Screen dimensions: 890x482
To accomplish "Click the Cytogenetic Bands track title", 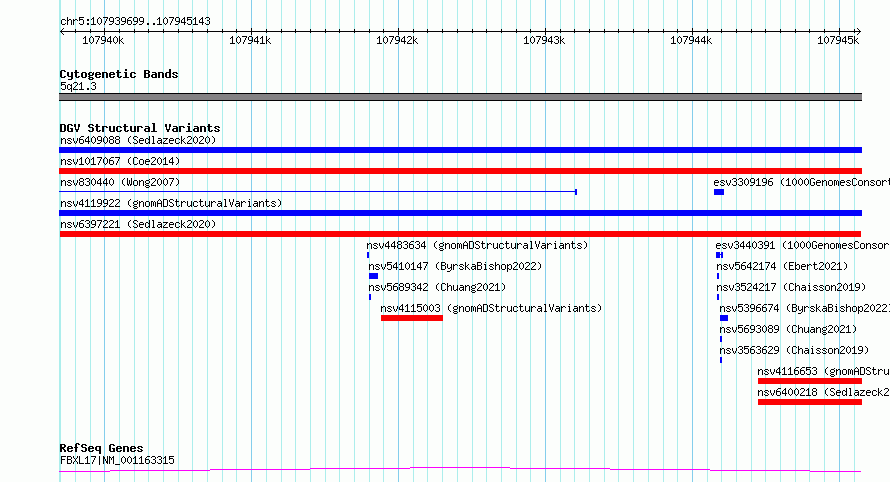I will coord(119,74).
